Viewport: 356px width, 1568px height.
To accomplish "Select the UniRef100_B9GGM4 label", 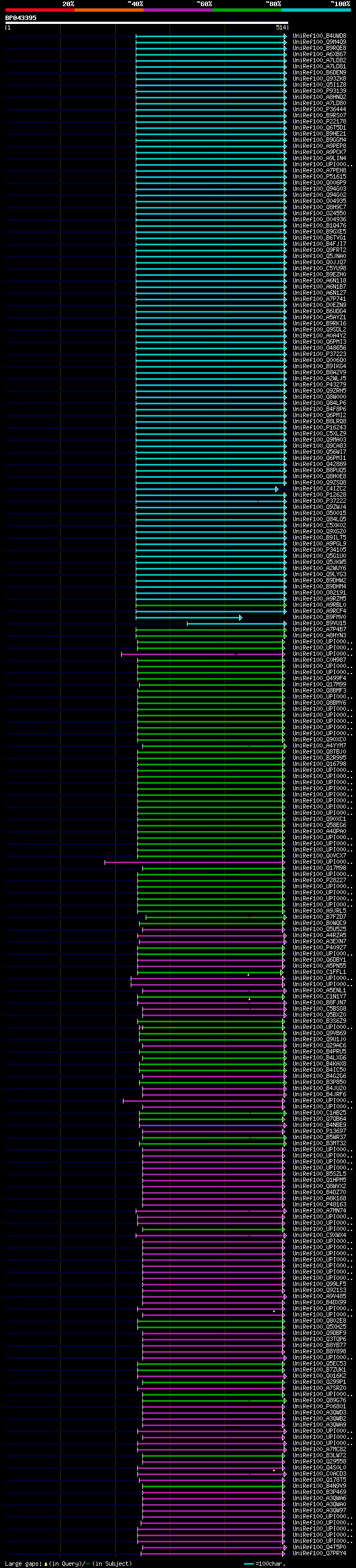I will 319,140.
